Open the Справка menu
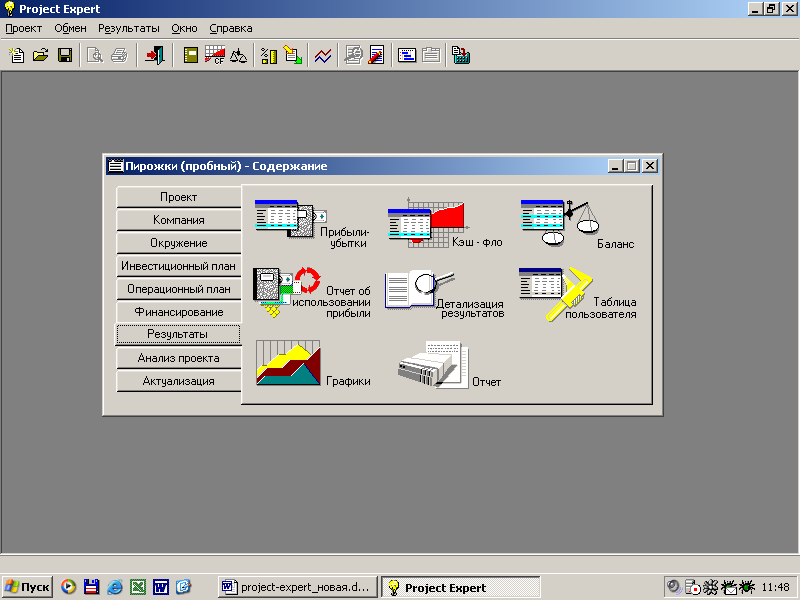This screenshot has height=600, width=800. point(231,29)
